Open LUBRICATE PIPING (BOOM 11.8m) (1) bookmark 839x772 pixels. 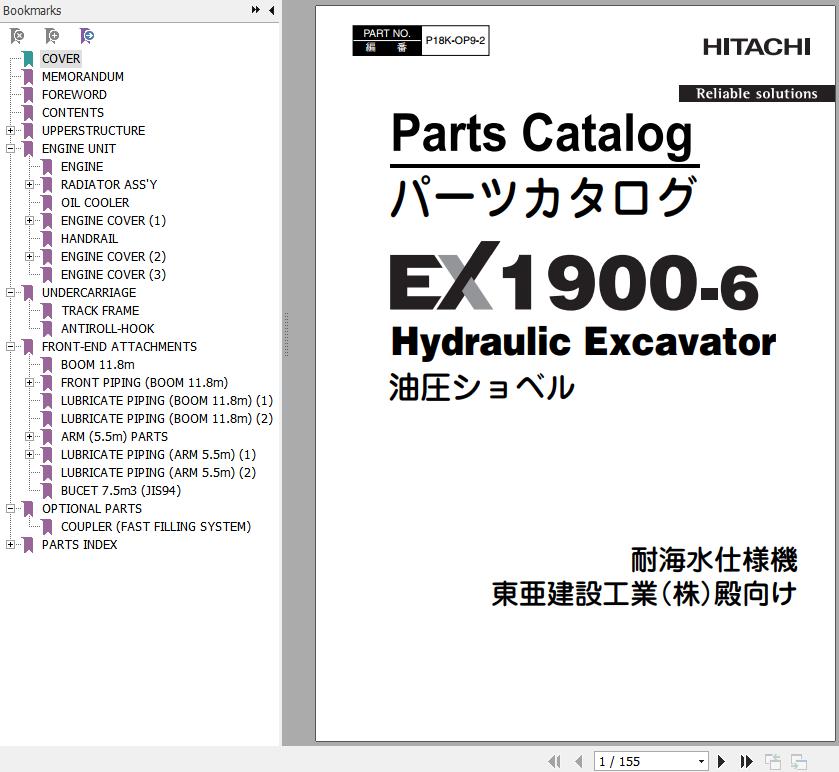[x=167, y=401]
